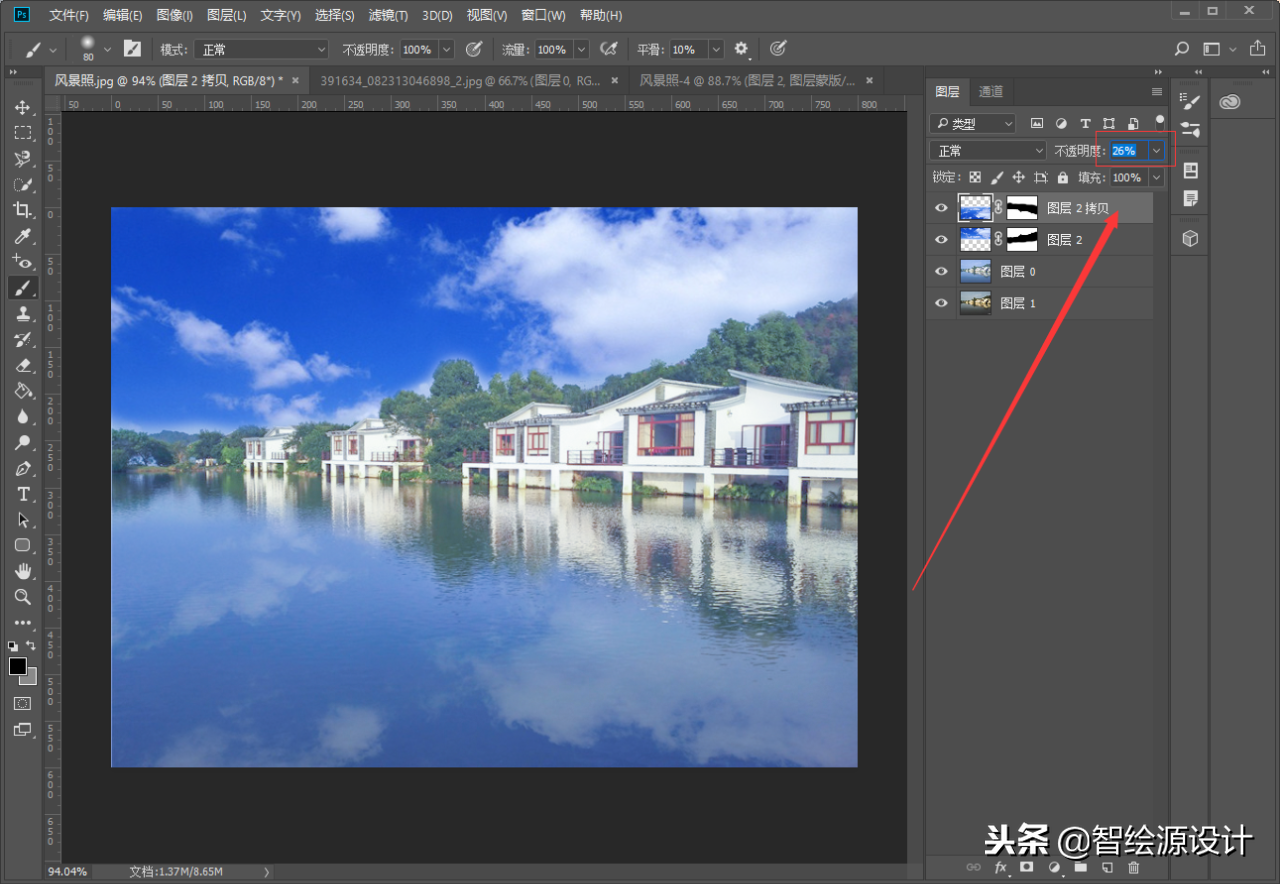Select the Path Selection tool
The width and height of the screenshot is (1280, 884).
tap(22, 520)
